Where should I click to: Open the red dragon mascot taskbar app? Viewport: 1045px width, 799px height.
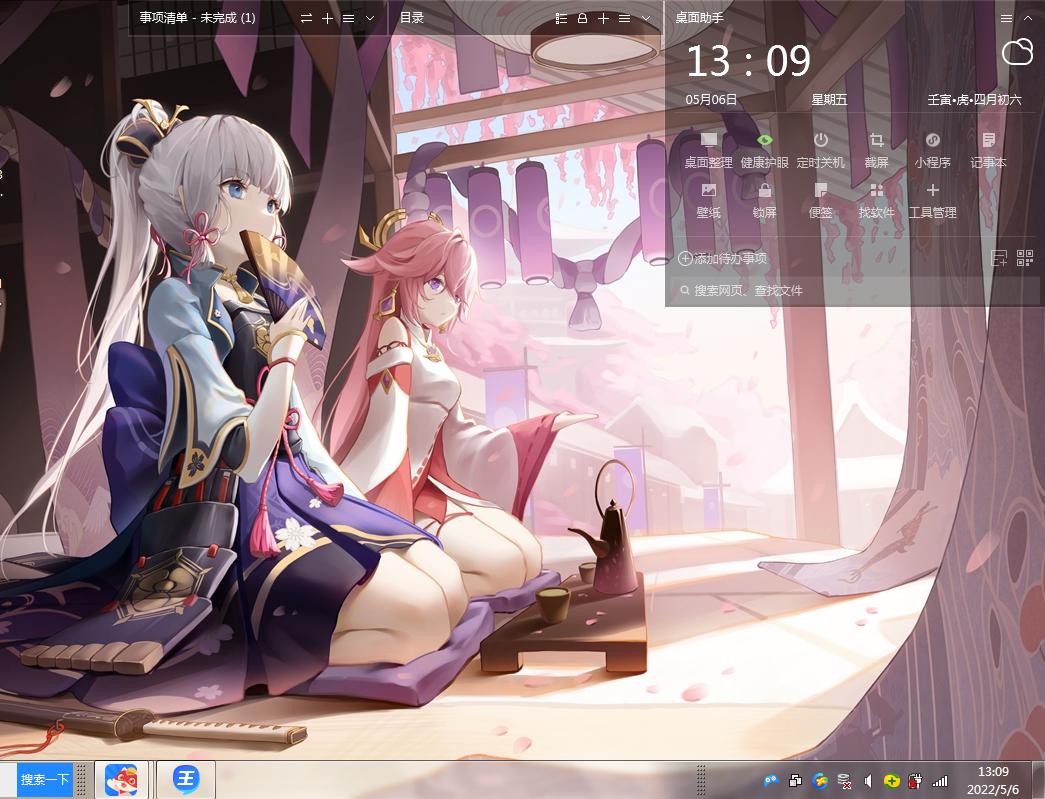coord(121,780)
